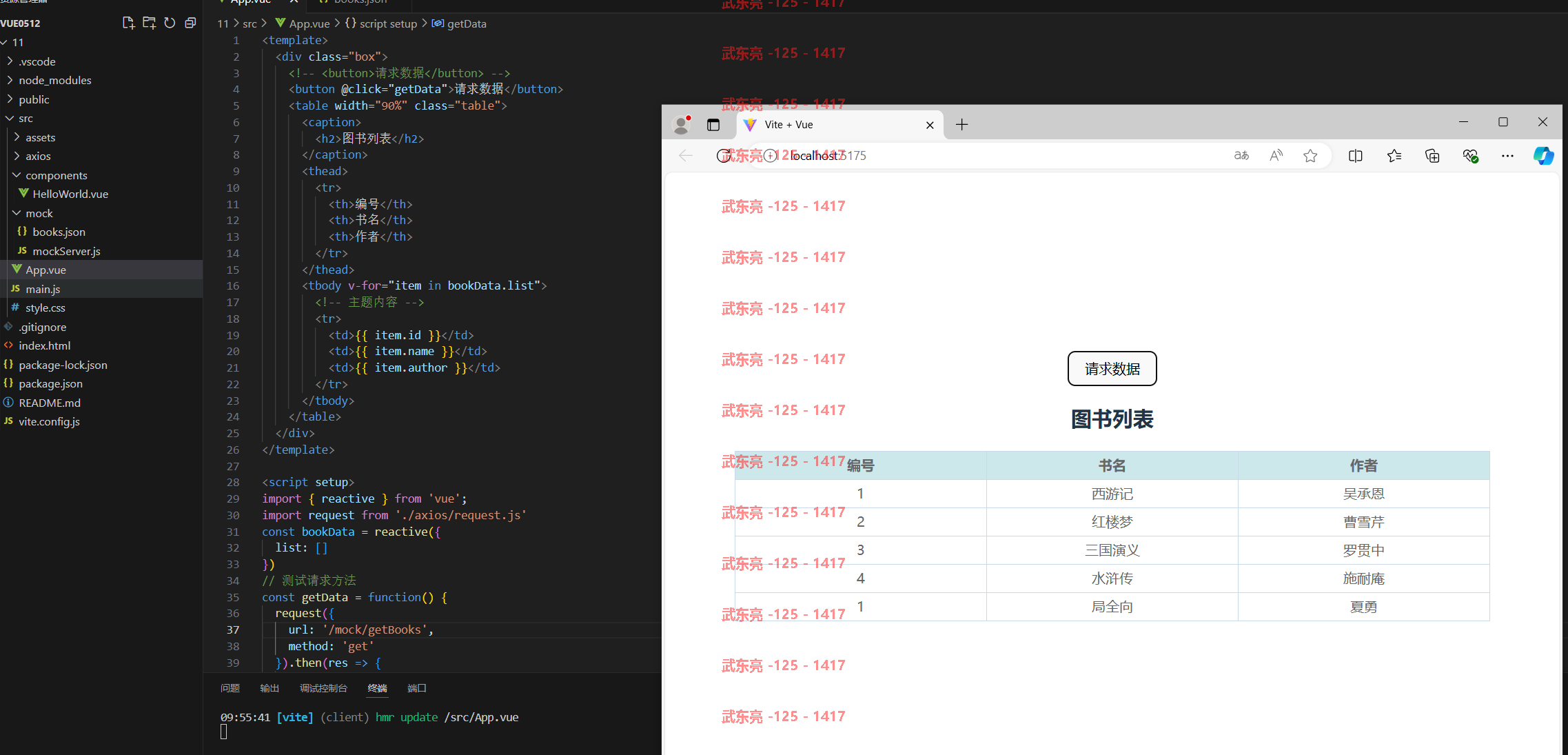This screenshot has width=1568, height=755.
Task: Open Copilot in browser
Action: (x=1543, y=156)
